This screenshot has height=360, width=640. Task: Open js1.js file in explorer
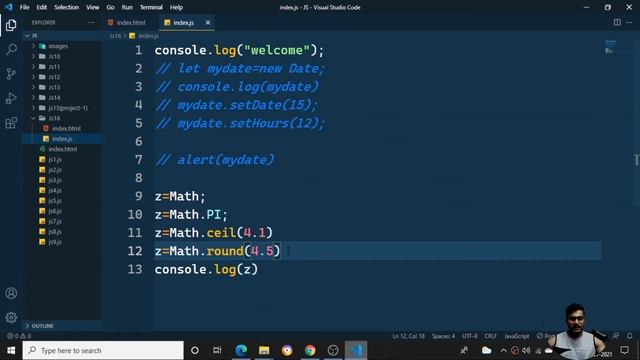point(55,159)
